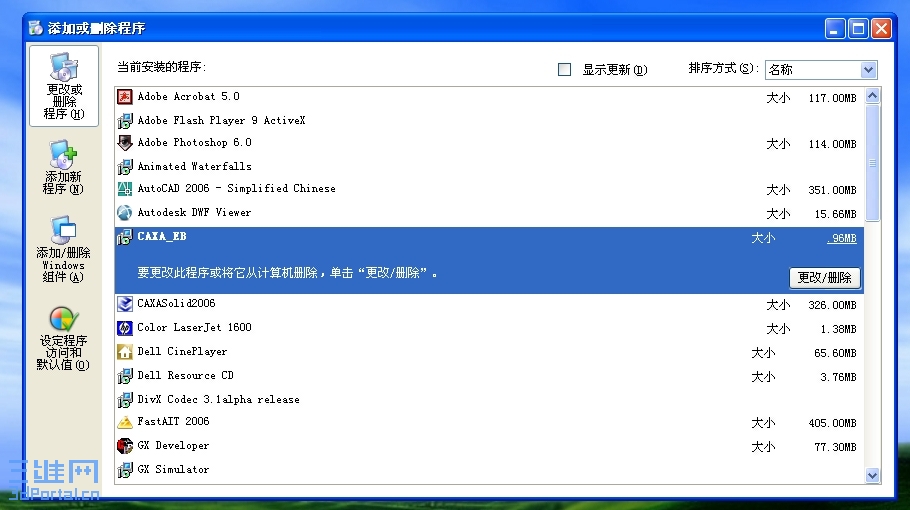910x510 pixels.
Task: Enable the 显示更新 checkbox
Action: pyautogui.click(x=564, y=70)
